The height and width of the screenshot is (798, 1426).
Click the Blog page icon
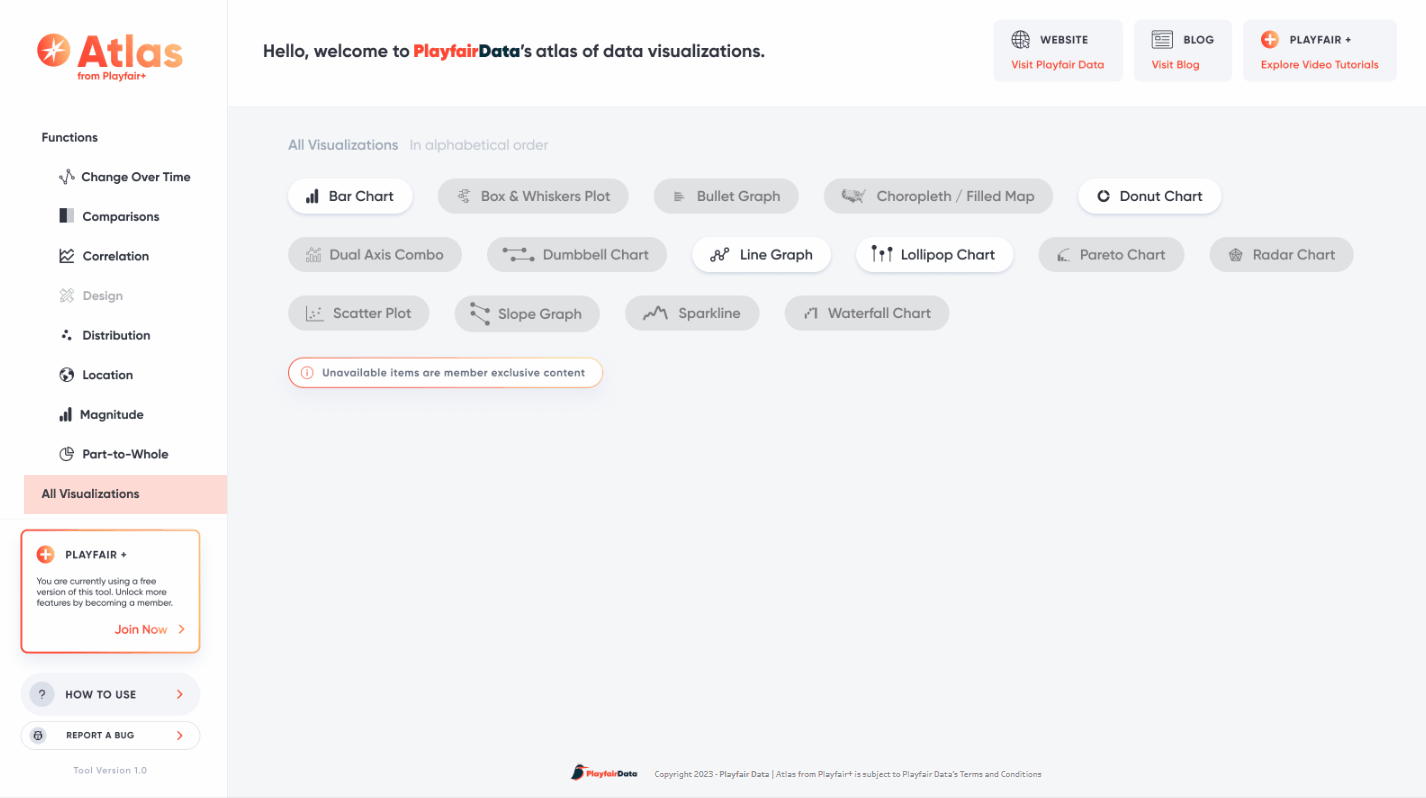(x=1162, y=40)
